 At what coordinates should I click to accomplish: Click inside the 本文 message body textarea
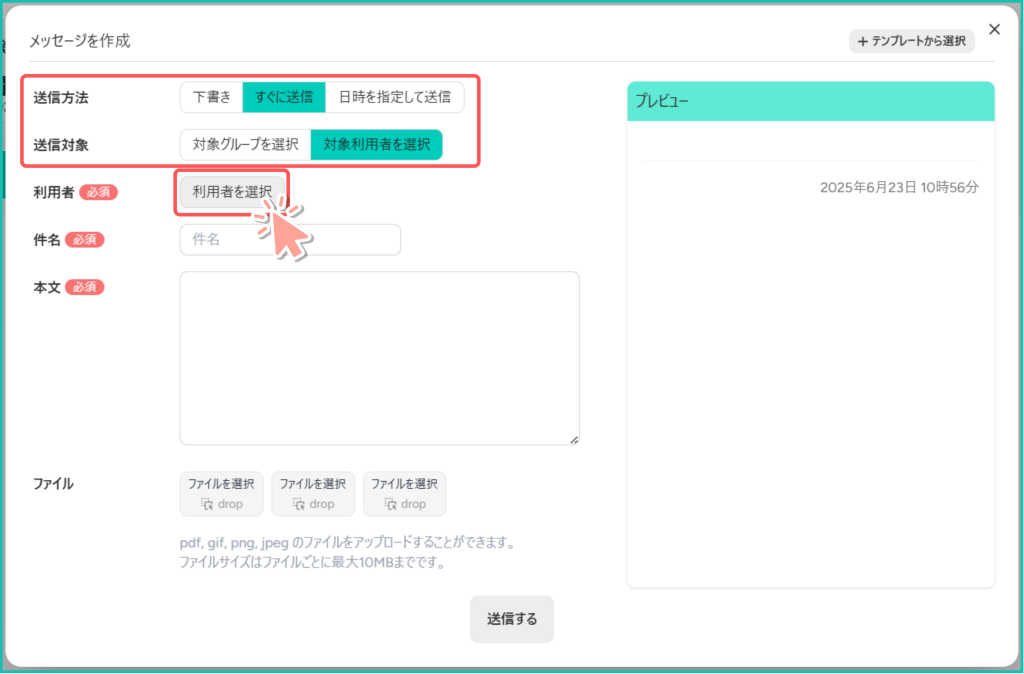tap(379, 357)
